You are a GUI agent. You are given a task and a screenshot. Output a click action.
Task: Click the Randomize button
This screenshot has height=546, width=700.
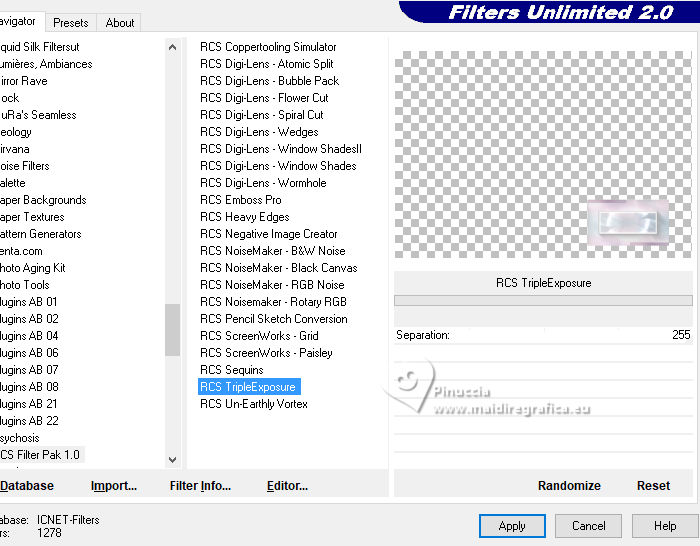click(x=569, y=486)
